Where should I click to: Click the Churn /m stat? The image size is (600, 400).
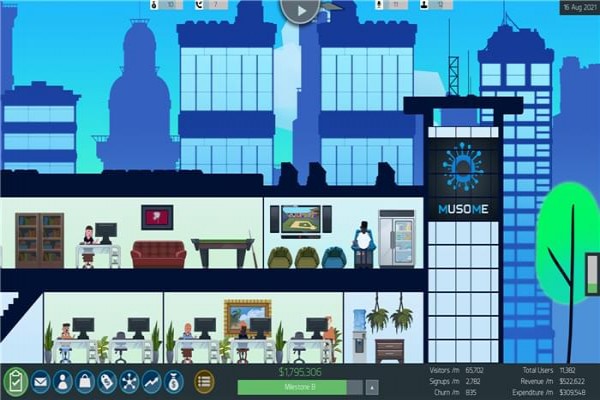pos(455,393)
